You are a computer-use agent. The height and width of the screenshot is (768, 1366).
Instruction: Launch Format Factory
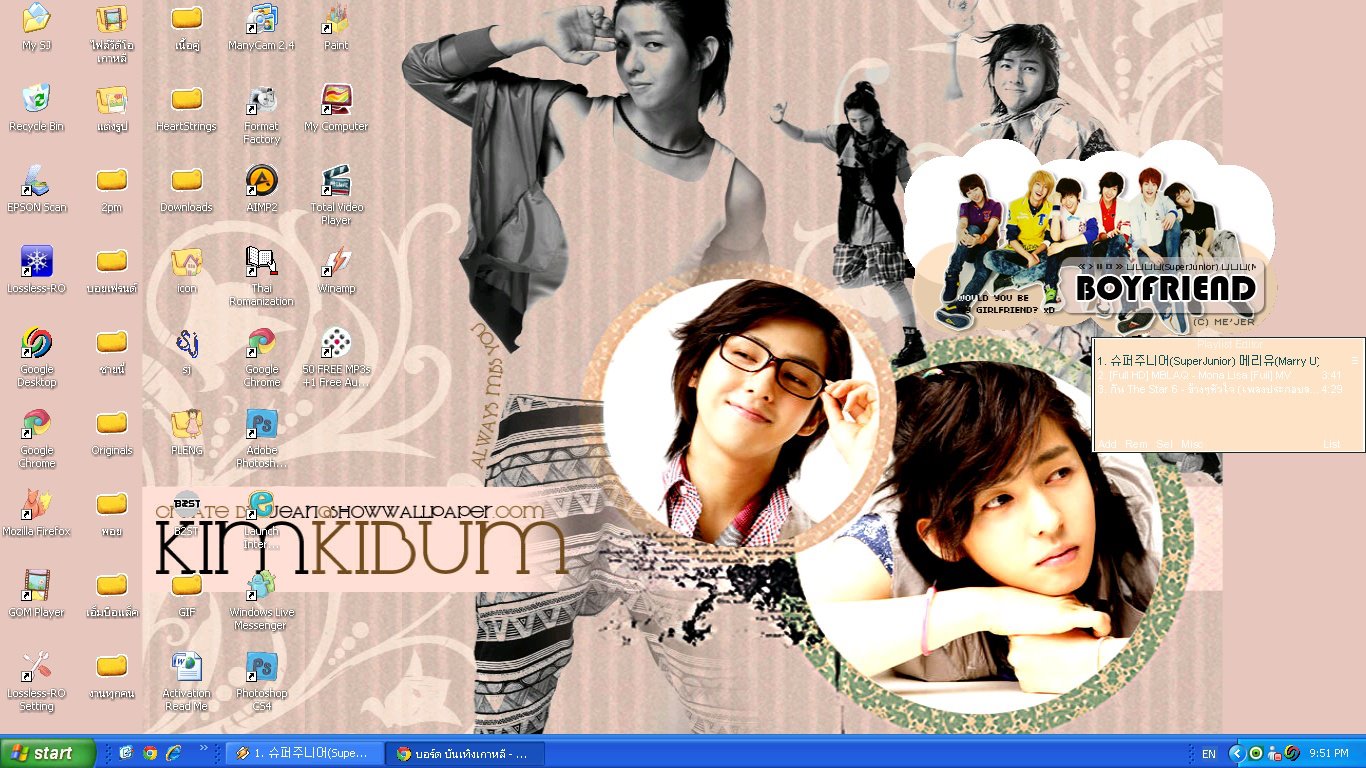pyautogui.click(x=262, y=114)
